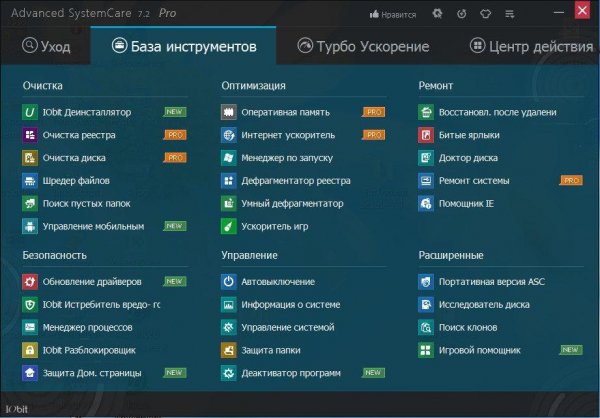Click the IObit logo at the bottom
600x418 pixels.
tap(17, 409)
